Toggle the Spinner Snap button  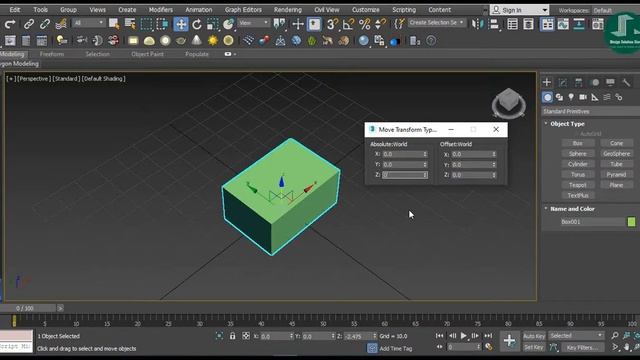pyautogui.click(x=380, y=24)
